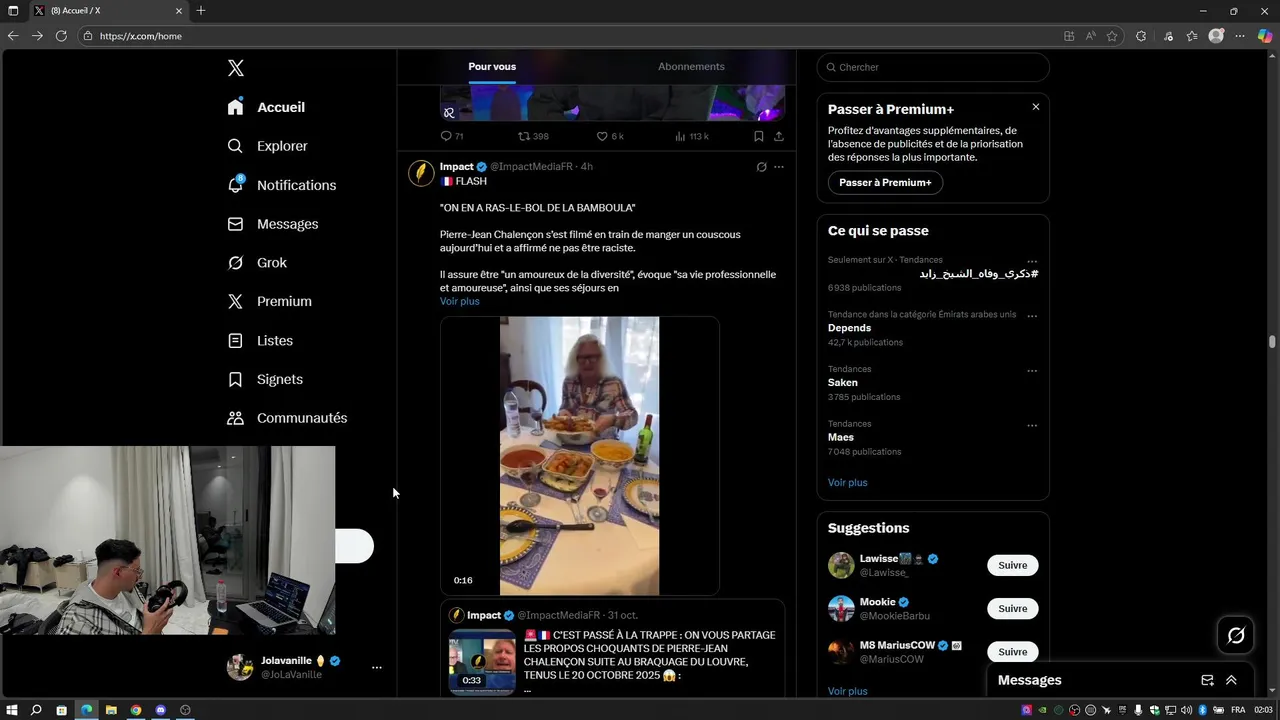Open the Windows Start menu

(12, 710)
